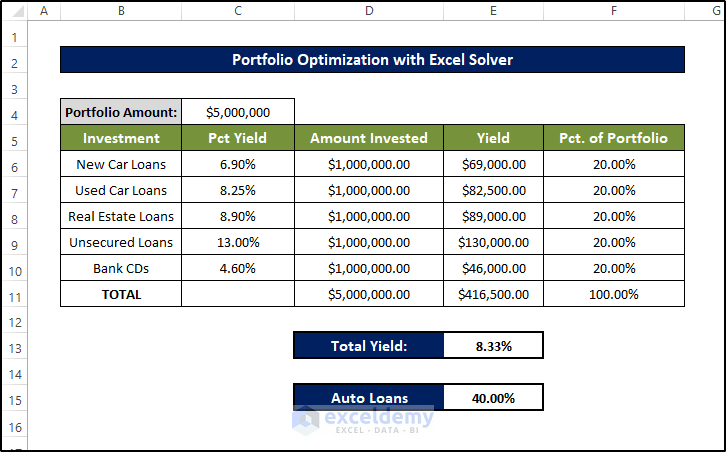Select the Unsecured Loans 13.00% cell
The height and width of the screenshot is (452, 726).
pyautogui.click(x=238, y=243)
